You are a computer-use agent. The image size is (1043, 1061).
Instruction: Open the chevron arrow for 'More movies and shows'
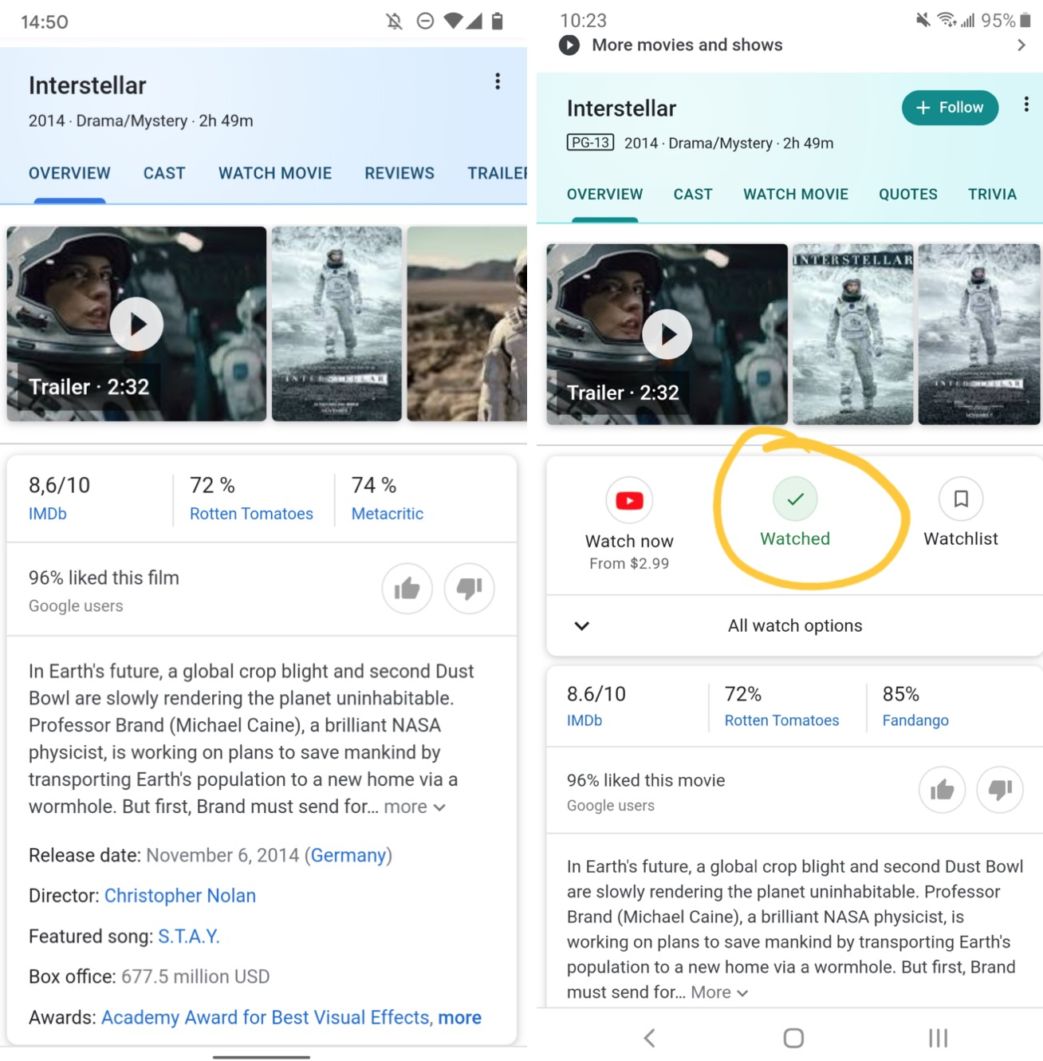click(x=1021, y=45)
